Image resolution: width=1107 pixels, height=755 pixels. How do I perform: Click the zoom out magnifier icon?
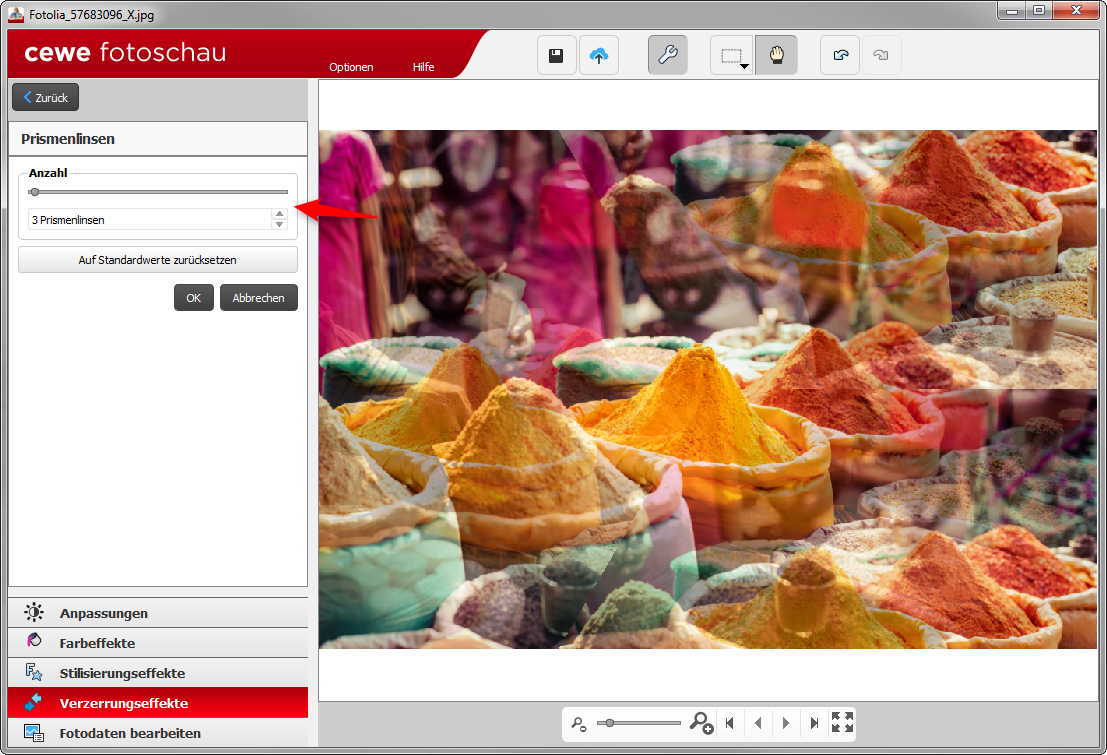coord(578,723)
